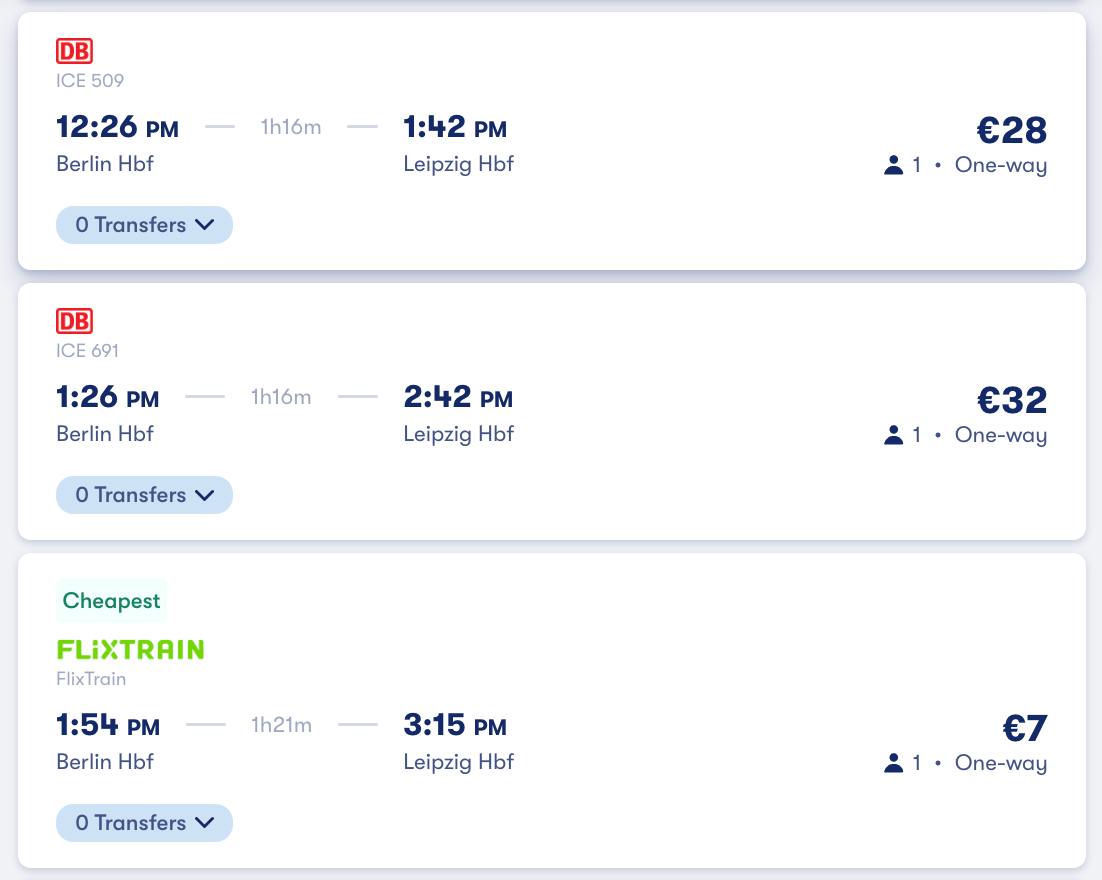Image resolution: width=1102 pixels, height=880 pixels.
Task: Expand 0 Transfers on ICE 691 trip
Action: click(144, 495)
